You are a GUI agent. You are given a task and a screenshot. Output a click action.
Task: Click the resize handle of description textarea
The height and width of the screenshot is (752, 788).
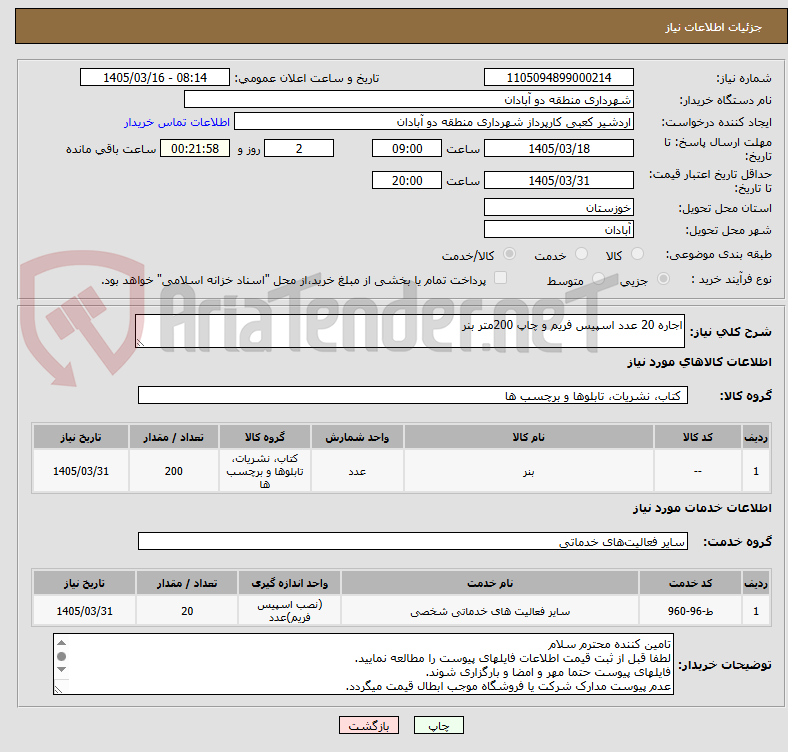pyautogui.click(x=140, y=343)
